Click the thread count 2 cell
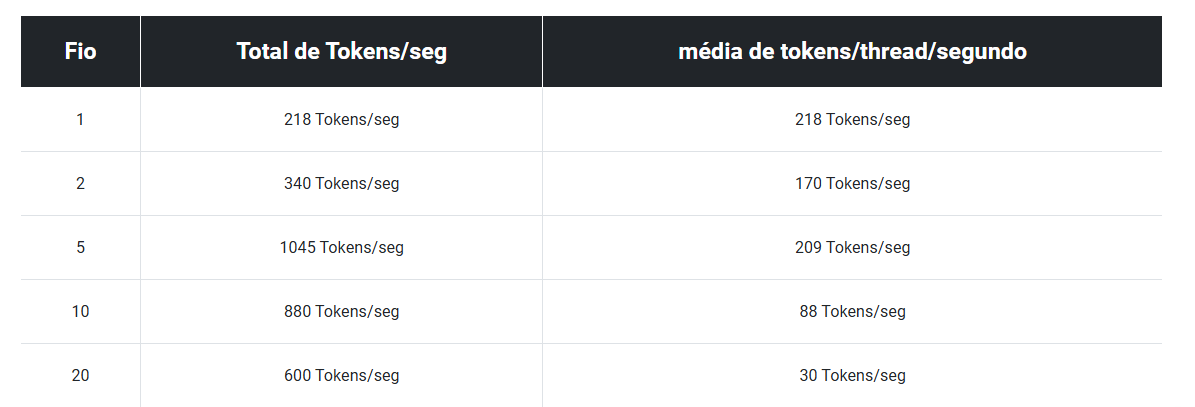The height and width of the screenshot is (407, 1195). point(80,184)
